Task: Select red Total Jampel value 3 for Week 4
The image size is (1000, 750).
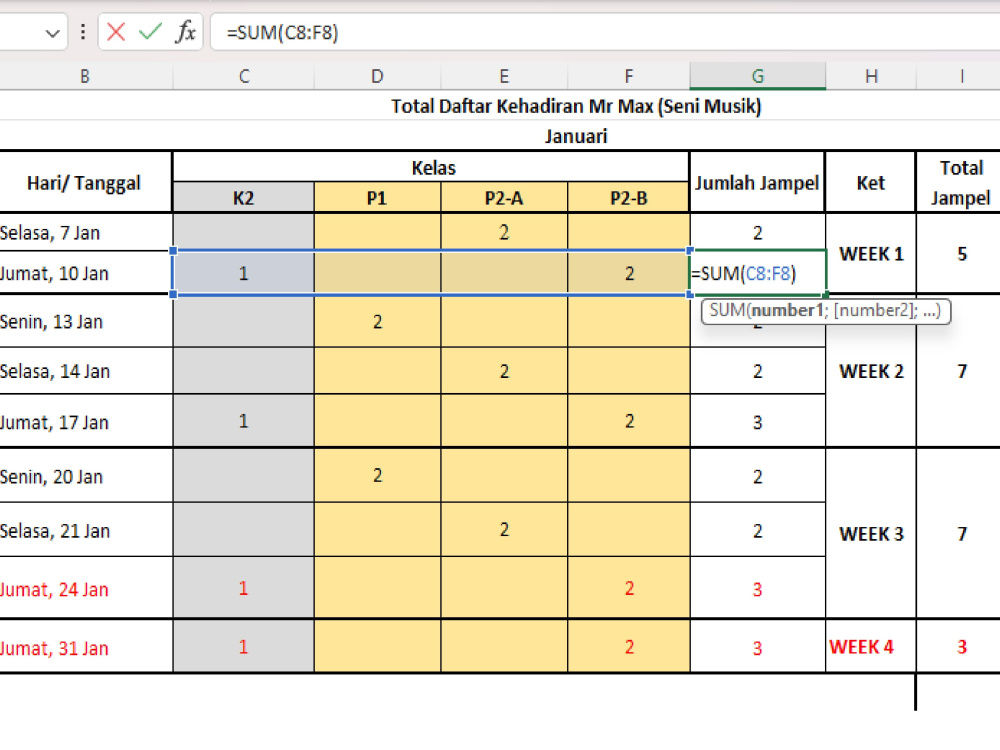Action: click(961, 647)
